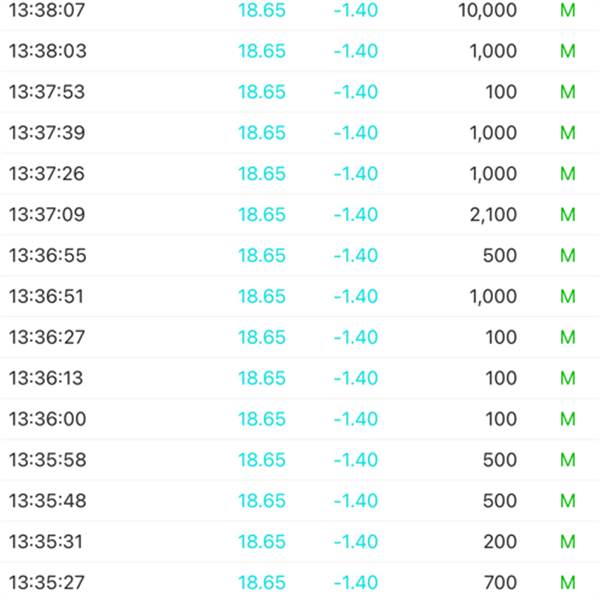The height and width of the screenshot is (600, 600).
Task: Tap the 13:37:53 timestamp
Action: [47, 93]
